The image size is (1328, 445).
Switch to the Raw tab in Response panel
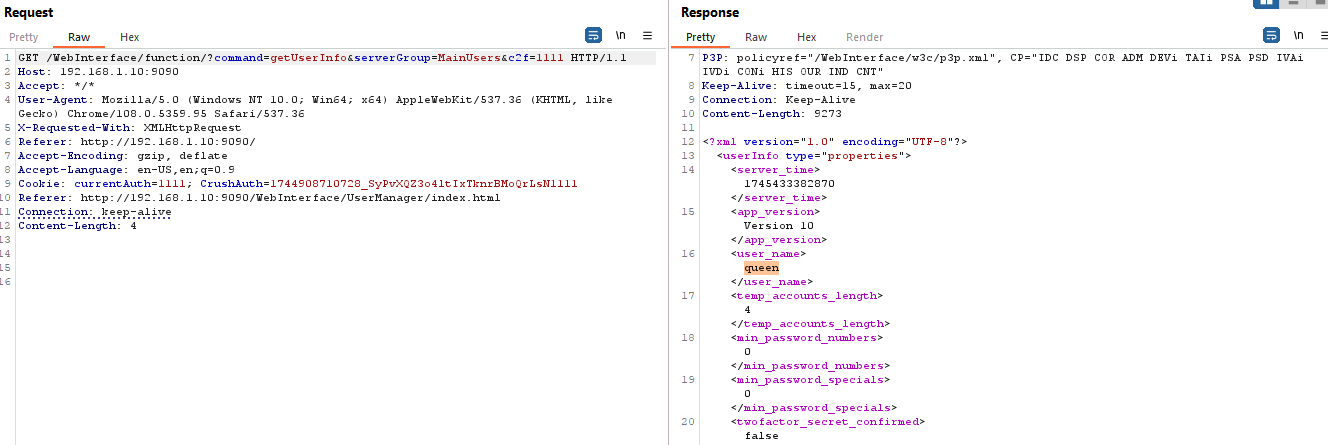point(756,37)
